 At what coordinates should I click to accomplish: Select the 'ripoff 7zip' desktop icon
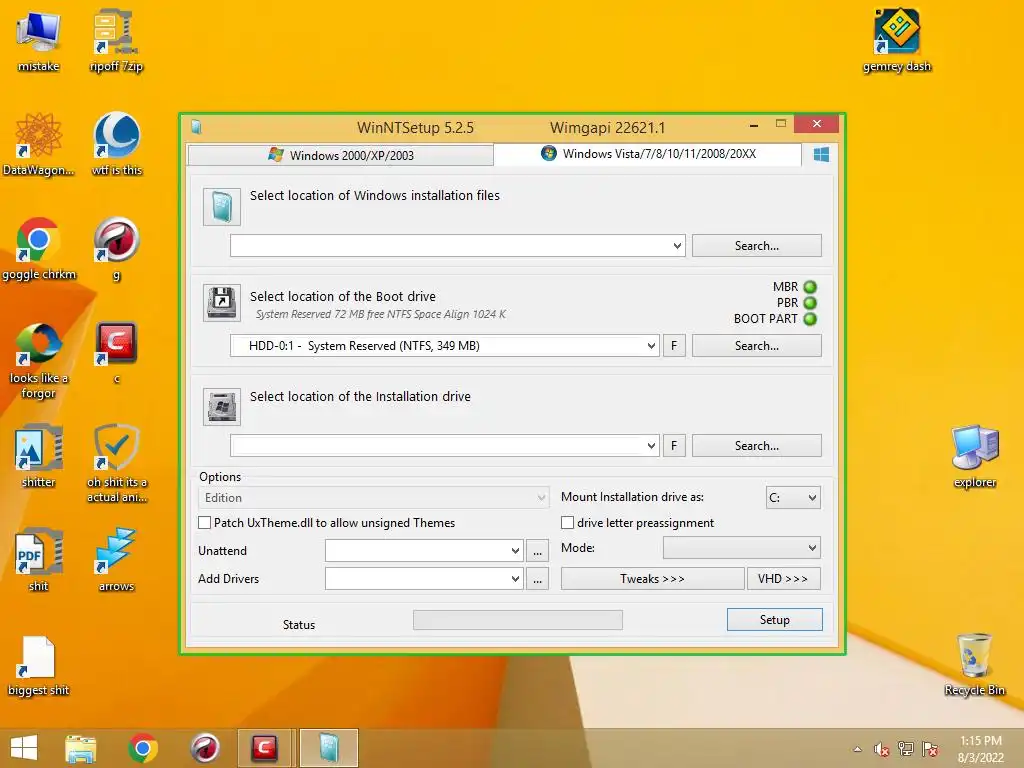coord(116,40)
